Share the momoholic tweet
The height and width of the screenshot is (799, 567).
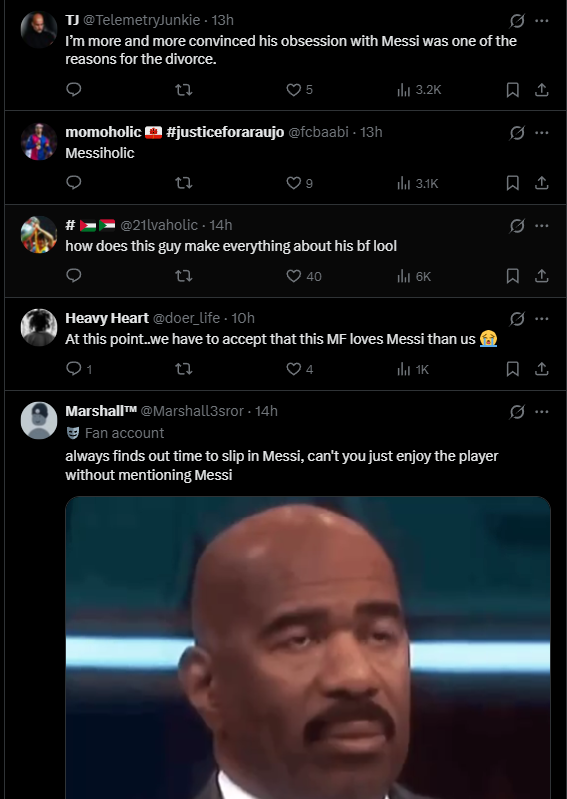coord(542,183)
